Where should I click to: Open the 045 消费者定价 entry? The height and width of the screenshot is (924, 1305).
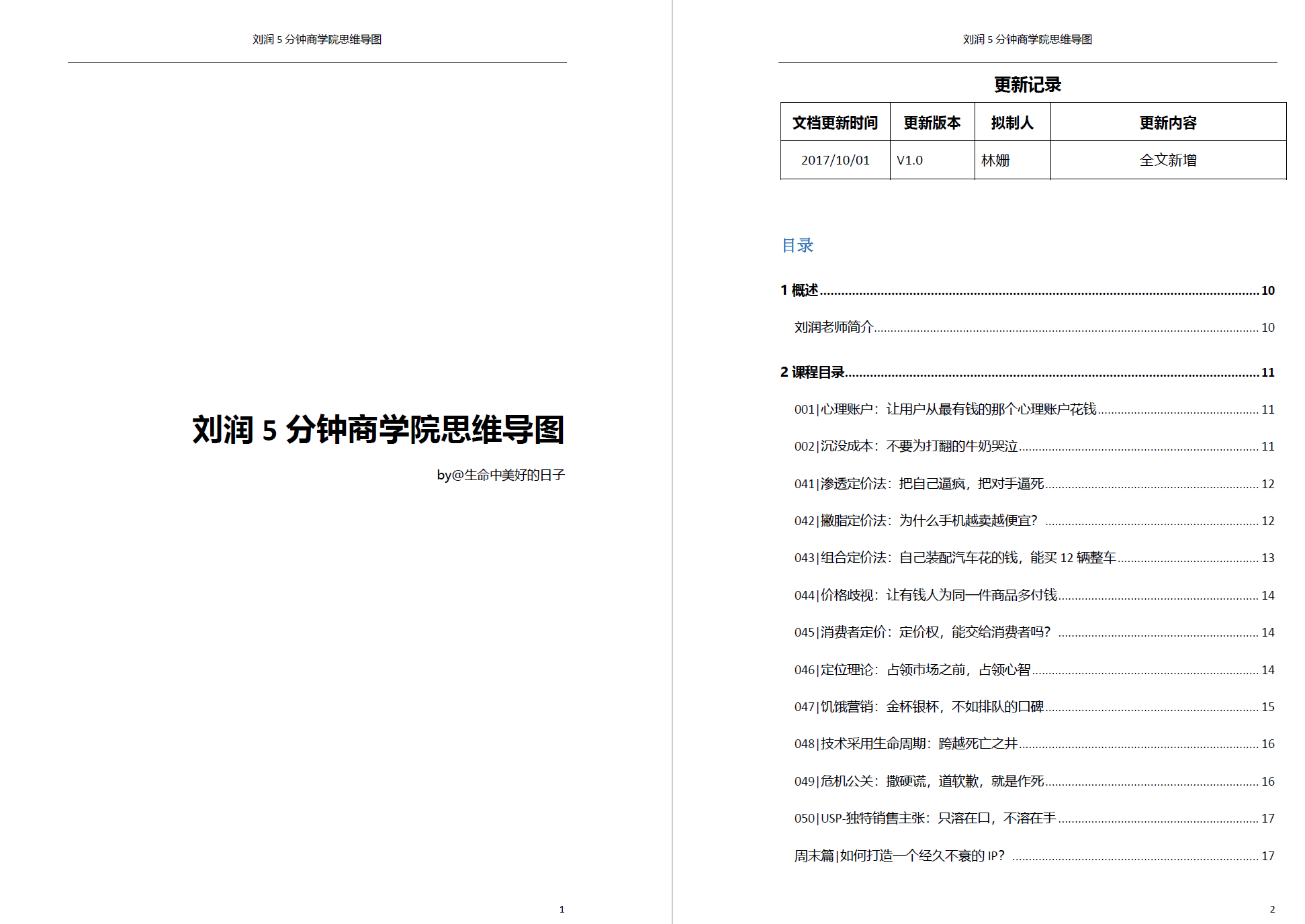coord(921,632)
